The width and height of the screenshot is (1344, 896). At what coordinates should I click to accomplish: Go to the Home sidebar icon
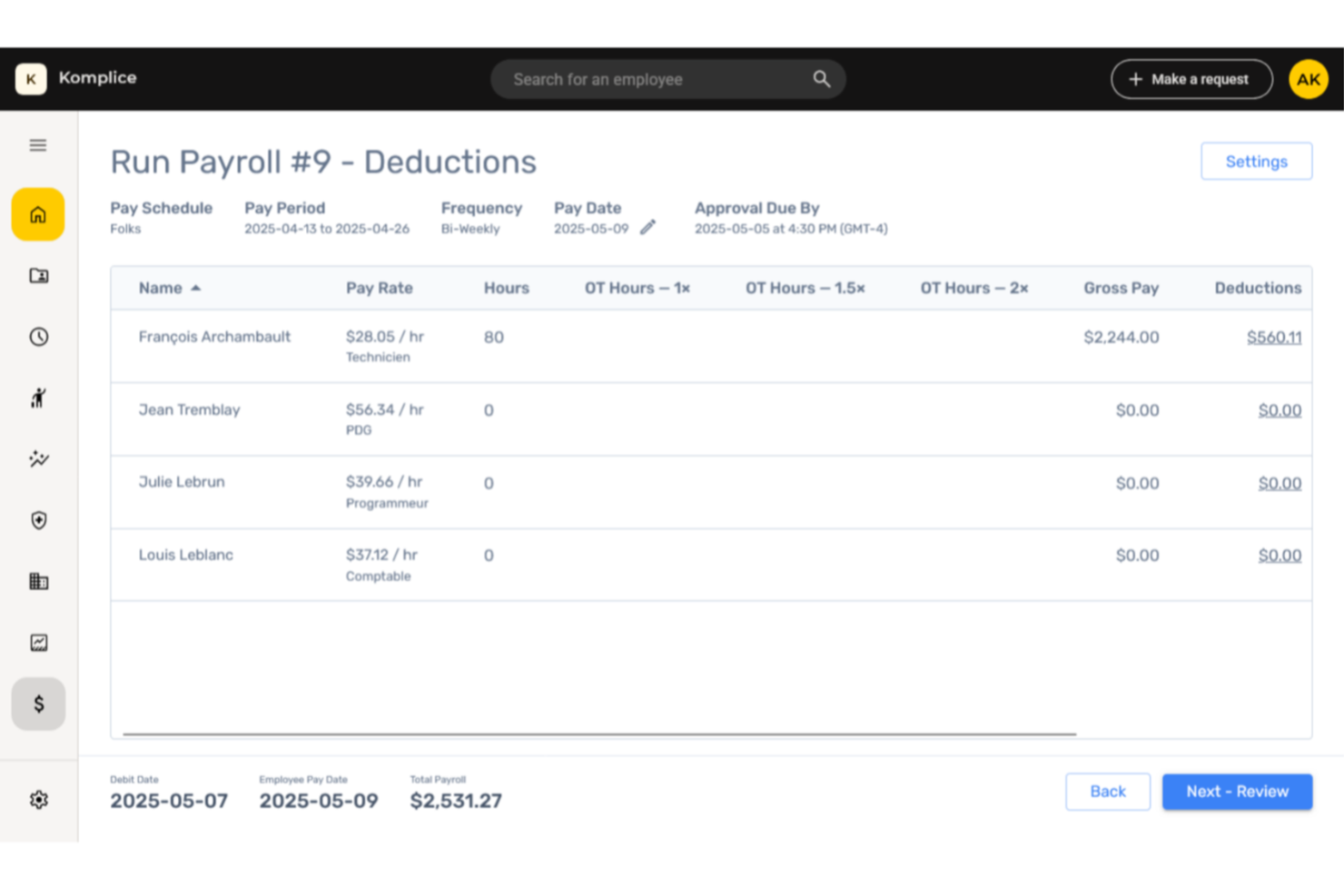(38, 215)
